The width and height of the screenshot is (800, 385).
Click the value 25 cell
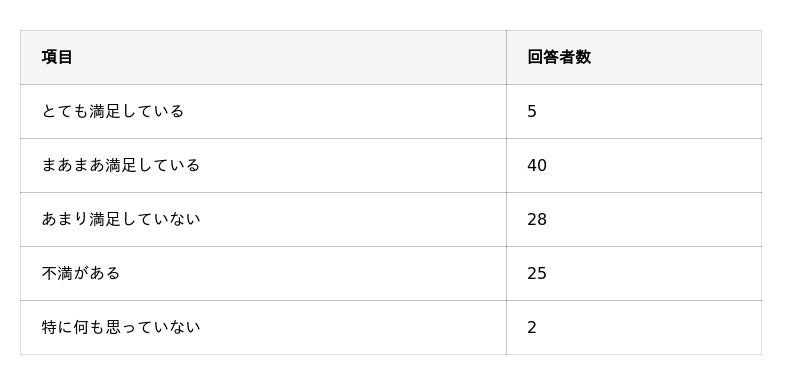click(x=634, y=273)
